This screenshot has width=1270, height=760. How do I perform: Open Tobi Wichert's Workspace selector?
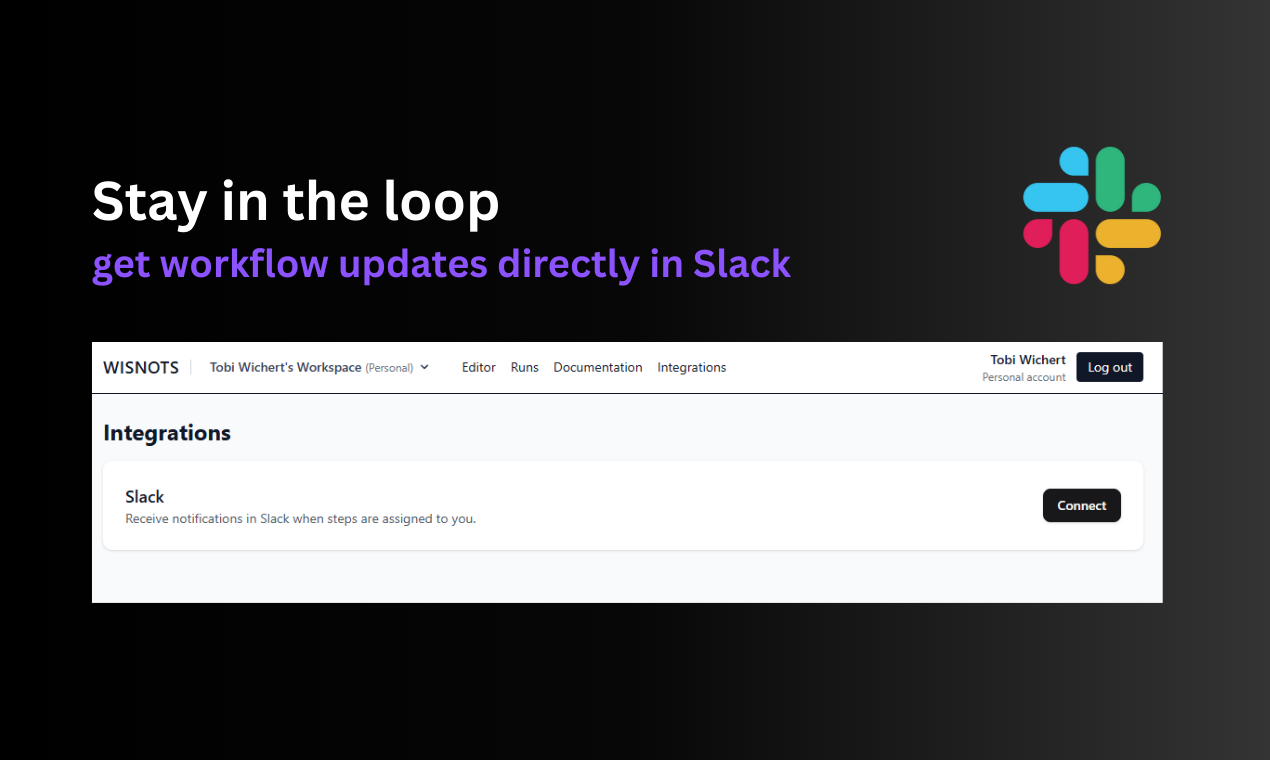tap(319, 367)
